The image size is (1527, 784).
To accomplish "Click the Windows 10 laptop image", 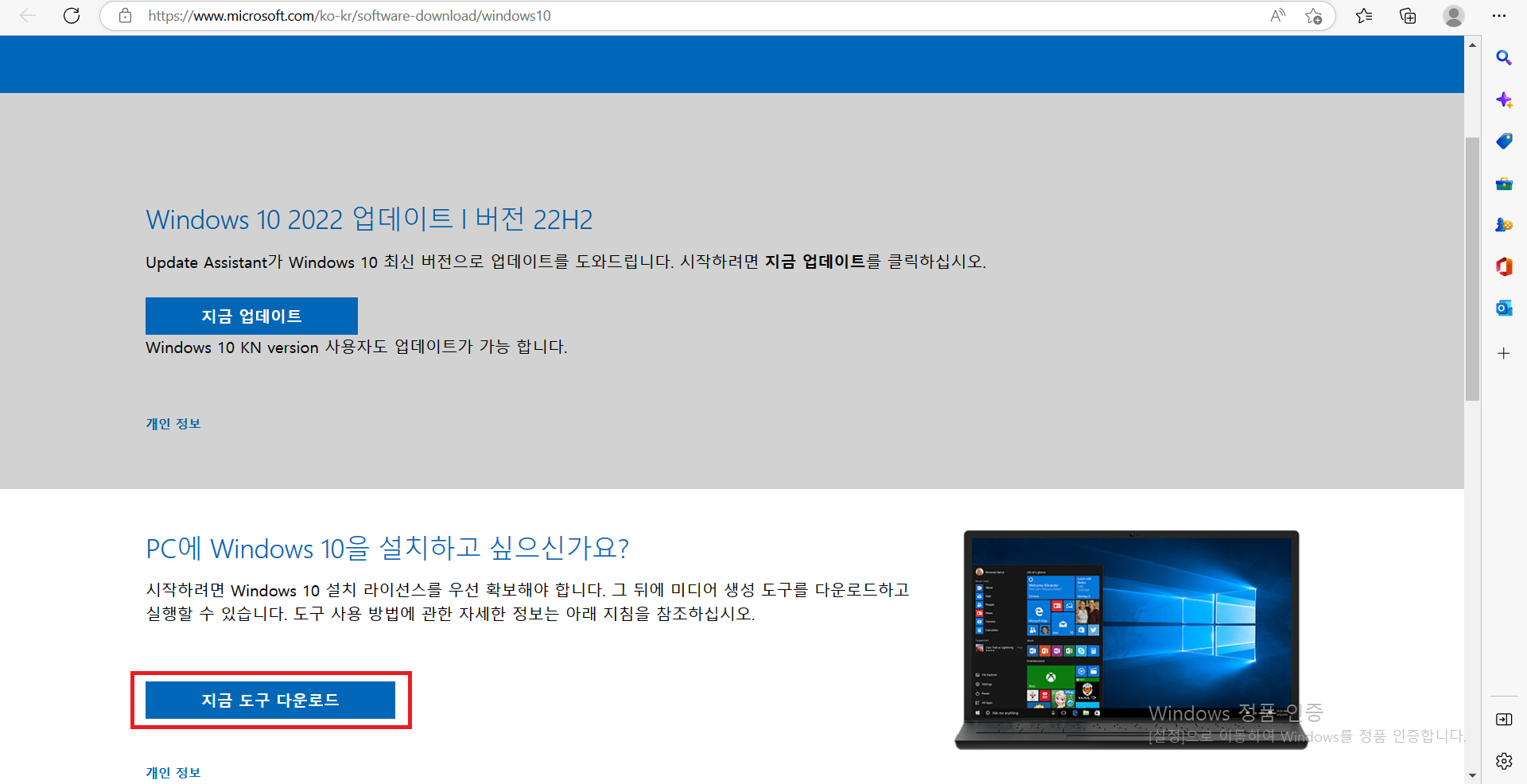I will click(1130, 639).
